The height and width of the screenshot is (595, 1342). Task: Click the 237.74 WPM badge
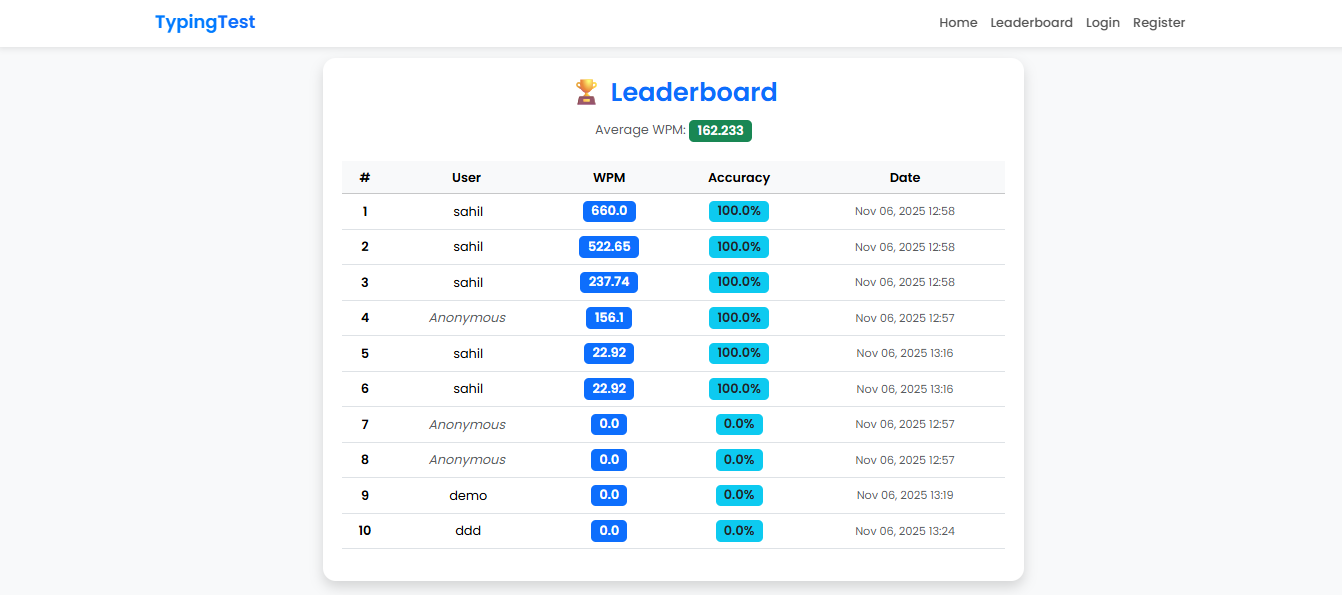609,282
